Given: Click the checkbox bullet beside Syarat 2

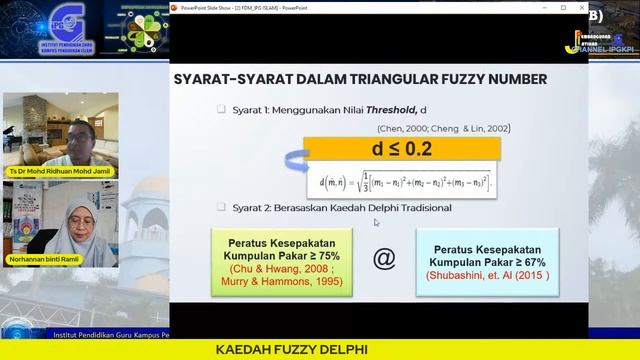Looking at the screenshot, I should tap(221, 207).
